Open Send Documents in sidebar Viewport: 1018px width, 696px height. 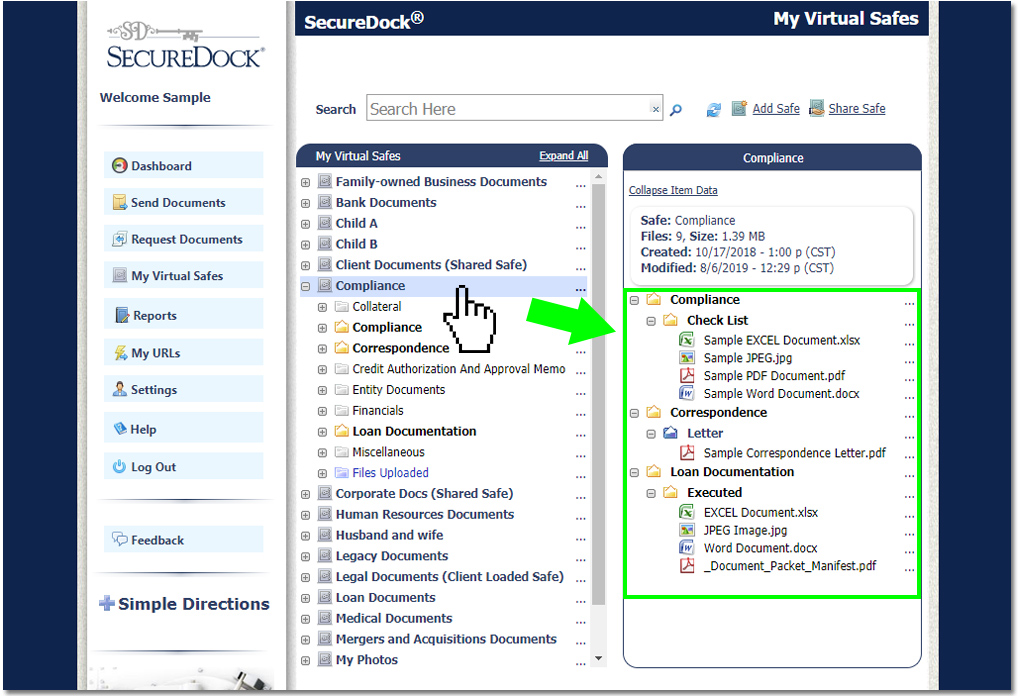tap(184, 203)
